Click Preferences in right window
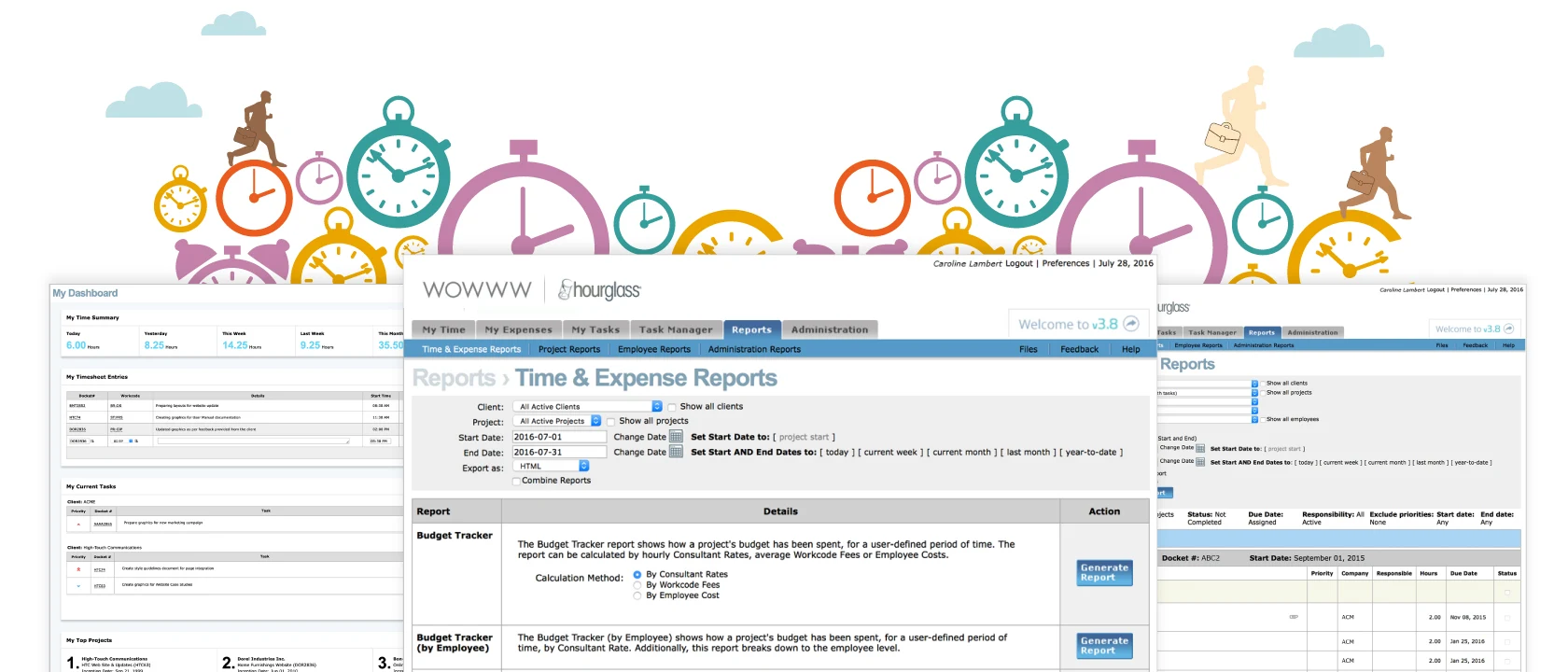The width and height of the screenshot is (1568, 672). 1466,289
